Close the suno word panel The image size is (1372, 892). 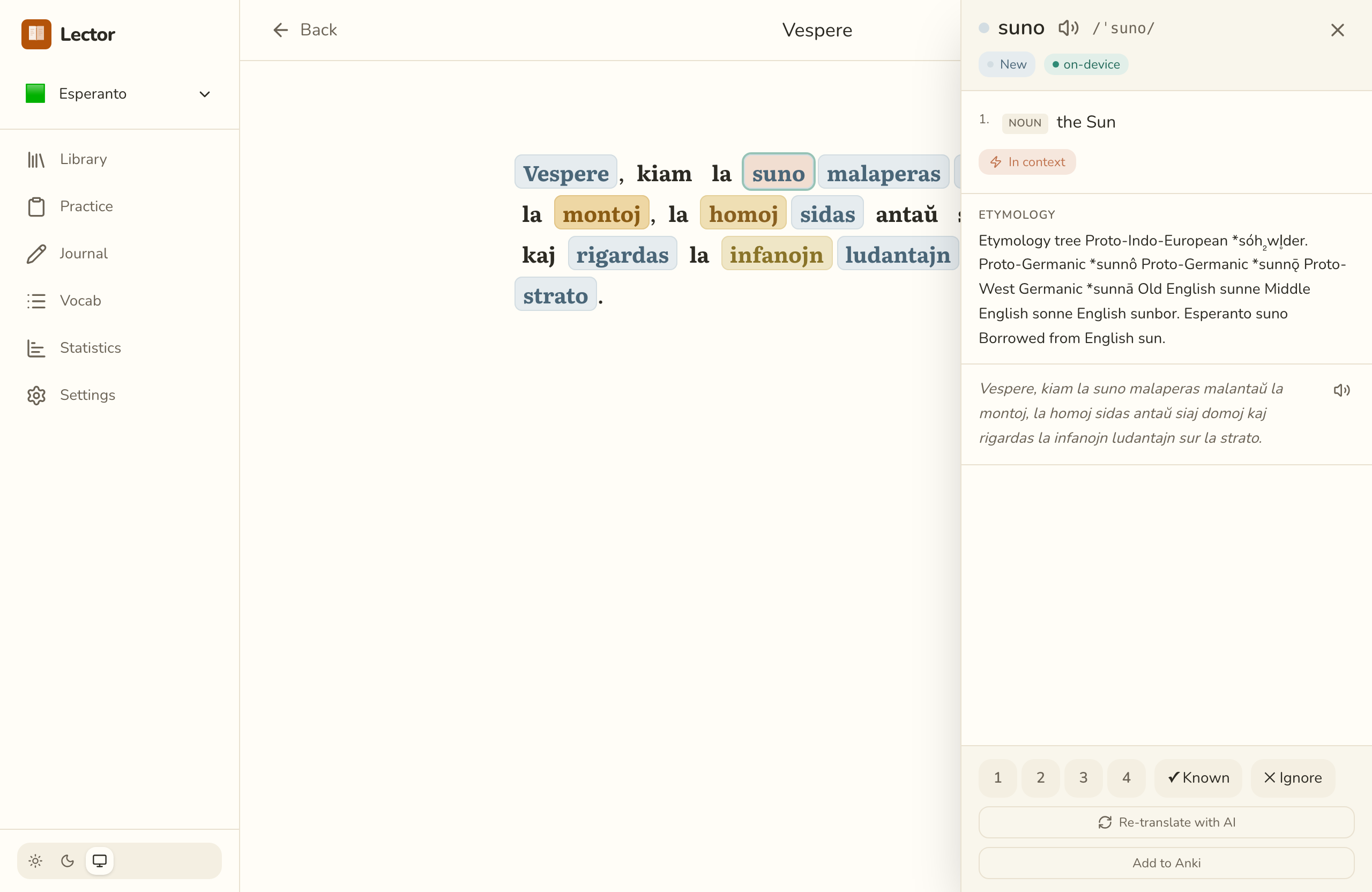click(x=1337, y=30)
